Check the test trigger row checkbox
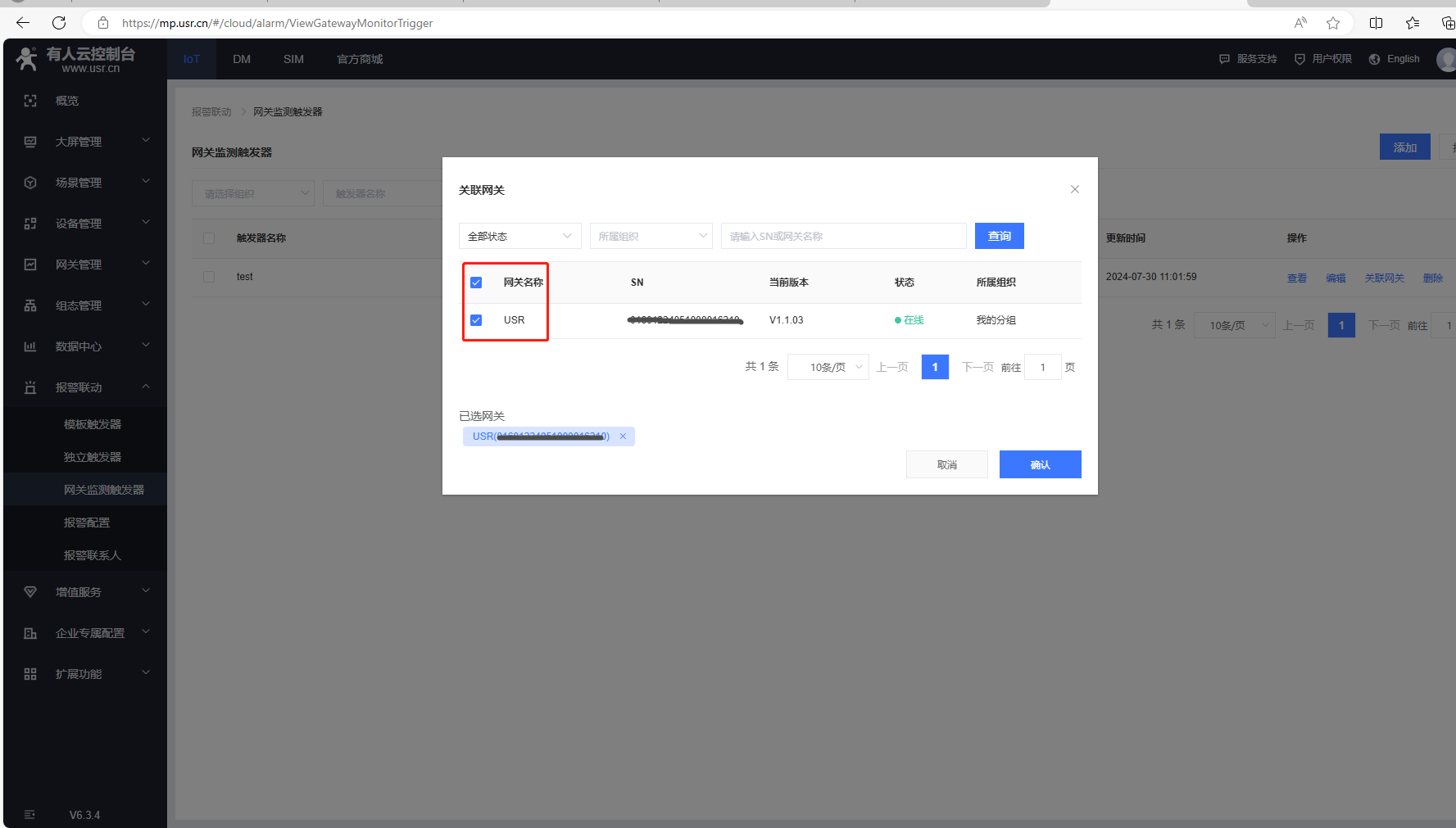This screenshot has height=828, width=1456. [209, 277]
